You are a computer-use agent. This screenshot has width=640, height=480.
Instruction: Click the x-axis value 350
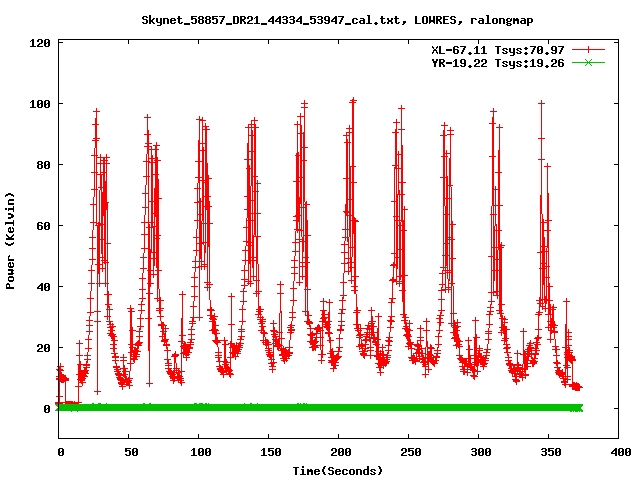point(551,452)
